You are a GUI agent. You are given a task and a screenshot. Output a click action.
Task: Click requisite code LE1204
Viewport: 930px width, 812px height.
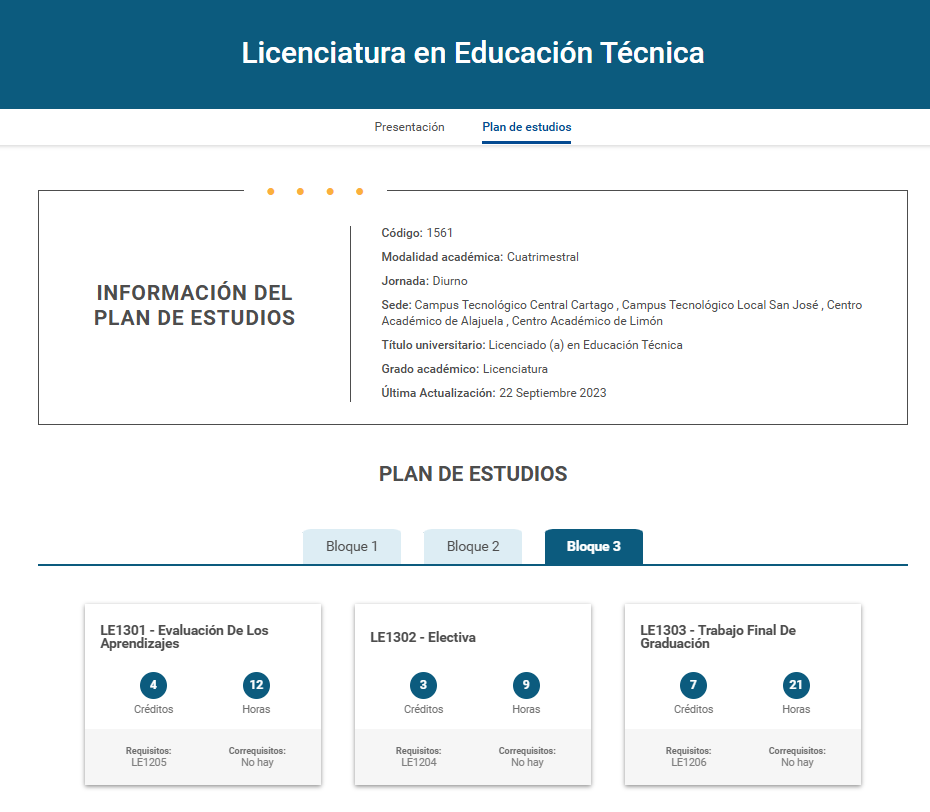click(x=419, y=762)
